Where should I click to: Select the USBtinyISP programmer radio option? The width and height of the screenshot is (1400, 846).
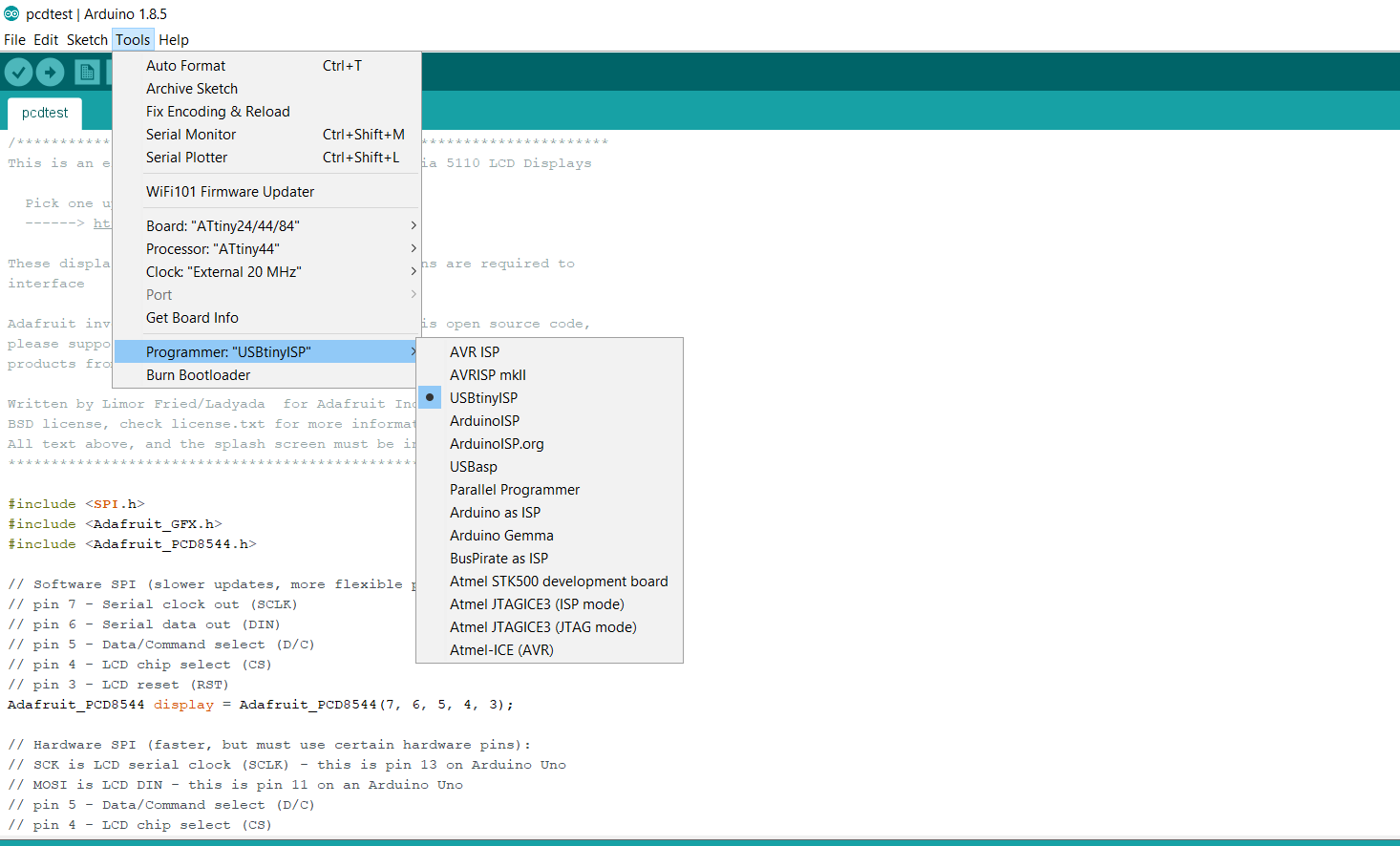coord(550,398)
